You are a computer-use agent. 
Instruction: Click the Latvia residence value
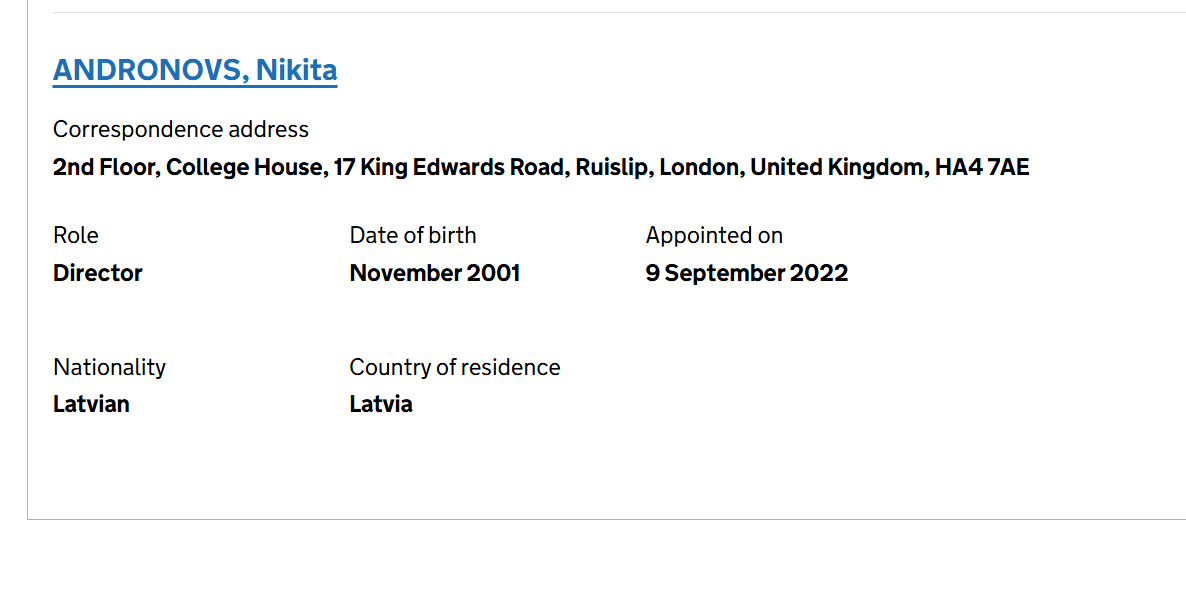[381, 404]
